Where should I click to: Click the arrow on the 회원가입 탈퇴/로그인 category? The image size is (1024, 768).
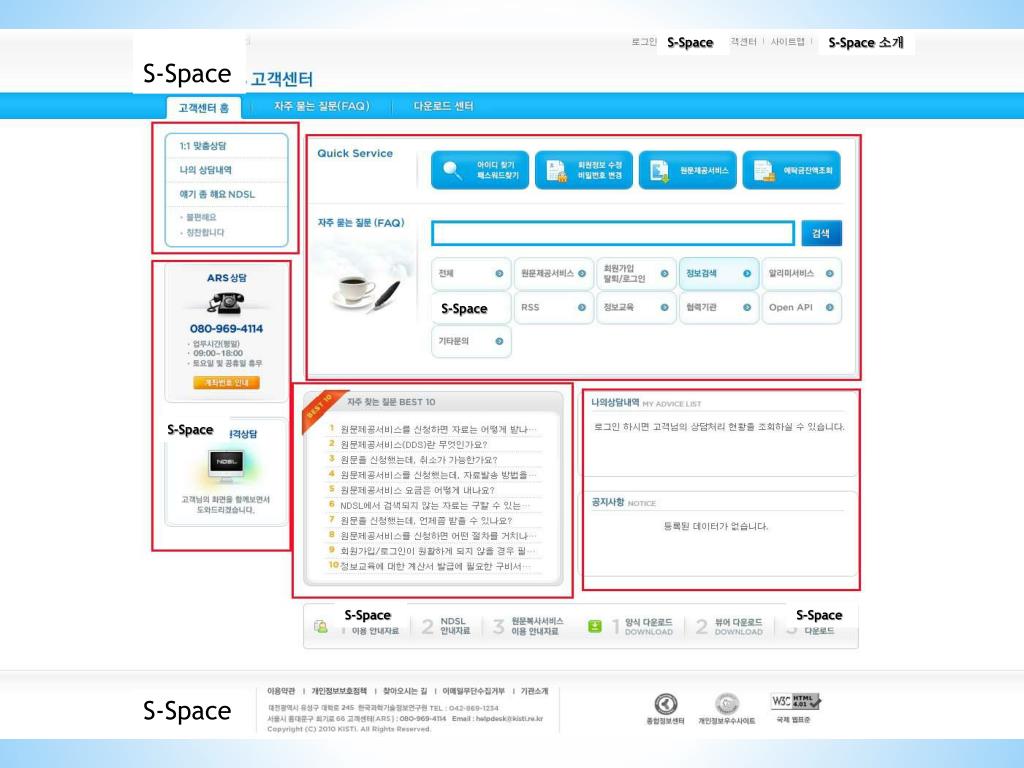coord(664,274)
